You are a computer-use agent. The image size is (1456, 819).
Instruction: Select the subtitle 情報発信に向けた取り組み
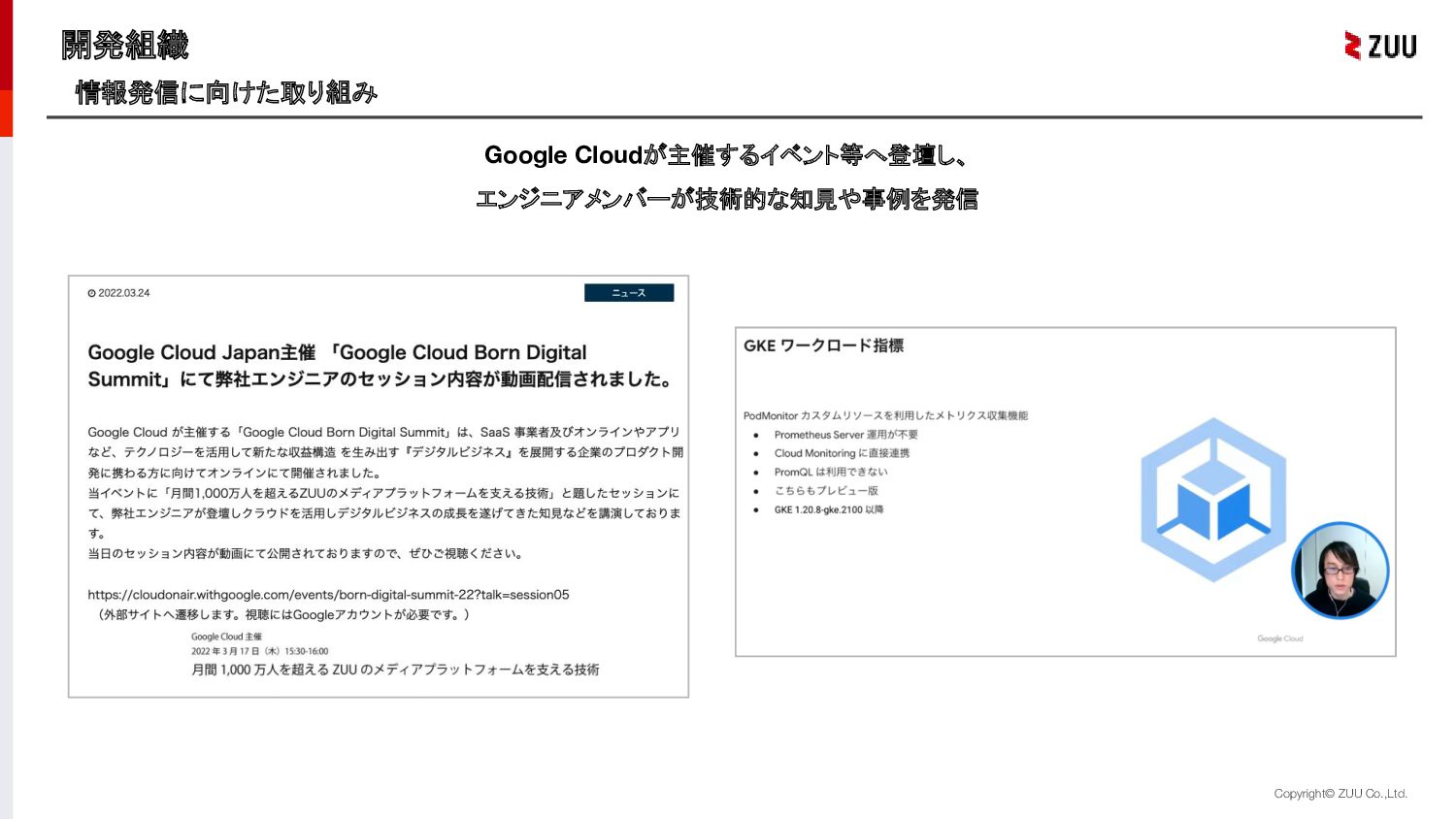(226, 92)
